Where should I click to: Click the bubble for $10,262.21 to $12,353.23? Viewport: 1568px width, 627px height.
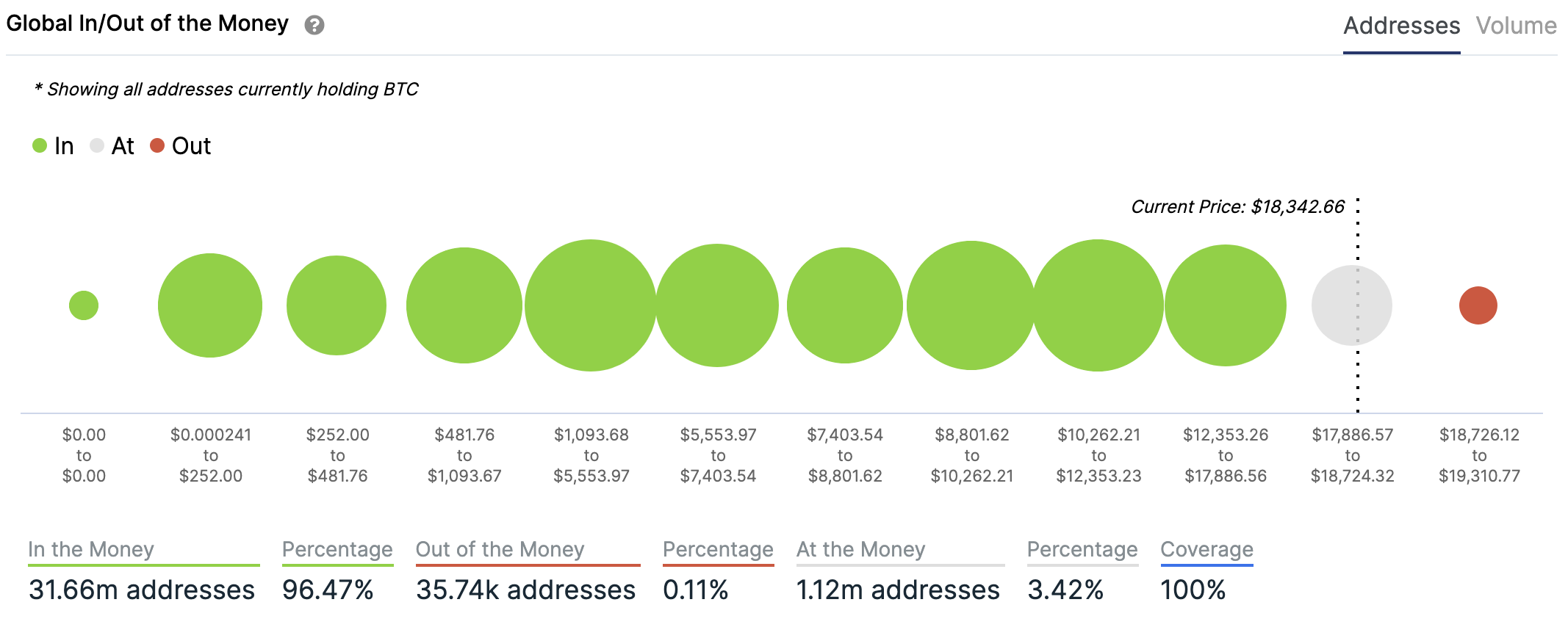tap(1098, 305)
